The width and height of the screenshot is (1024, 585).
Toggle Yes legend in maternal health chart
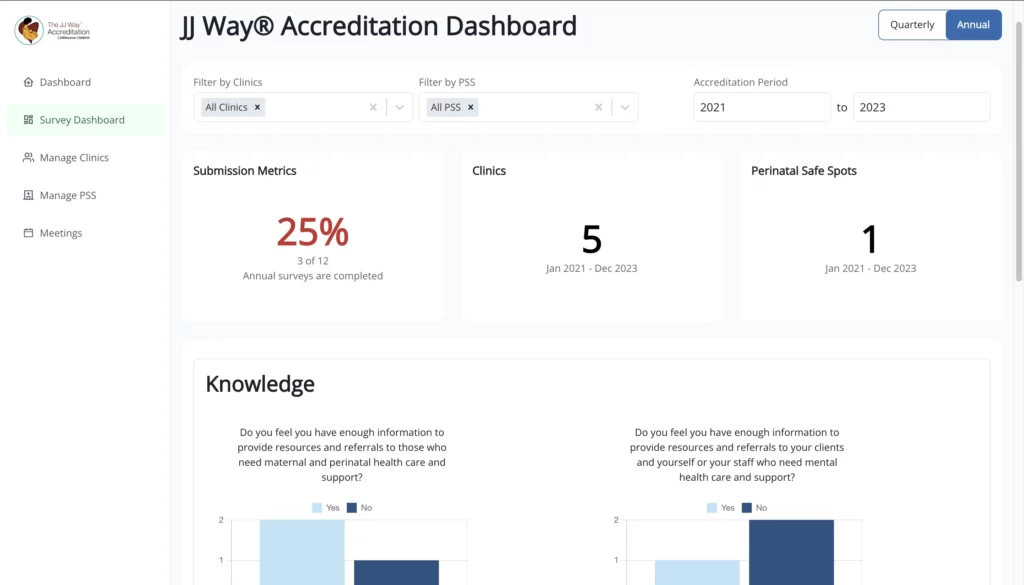click(326, 508)
